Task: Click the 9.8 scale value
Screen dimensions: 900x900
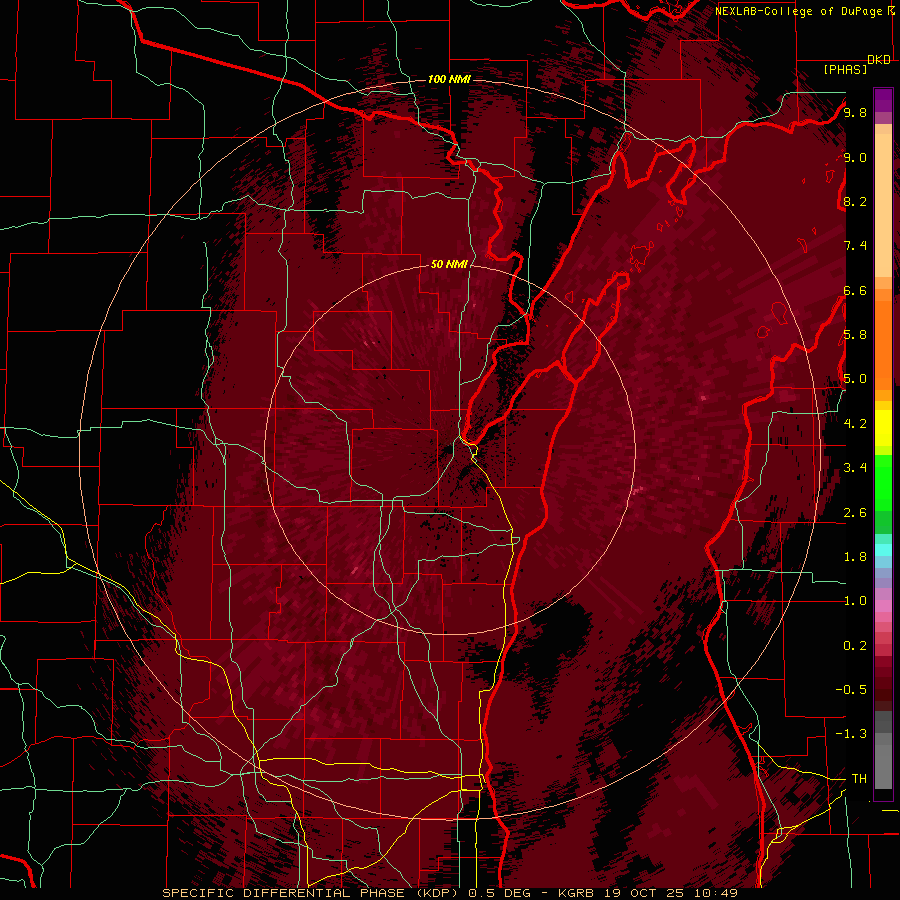Action: (x=855, y=112)
